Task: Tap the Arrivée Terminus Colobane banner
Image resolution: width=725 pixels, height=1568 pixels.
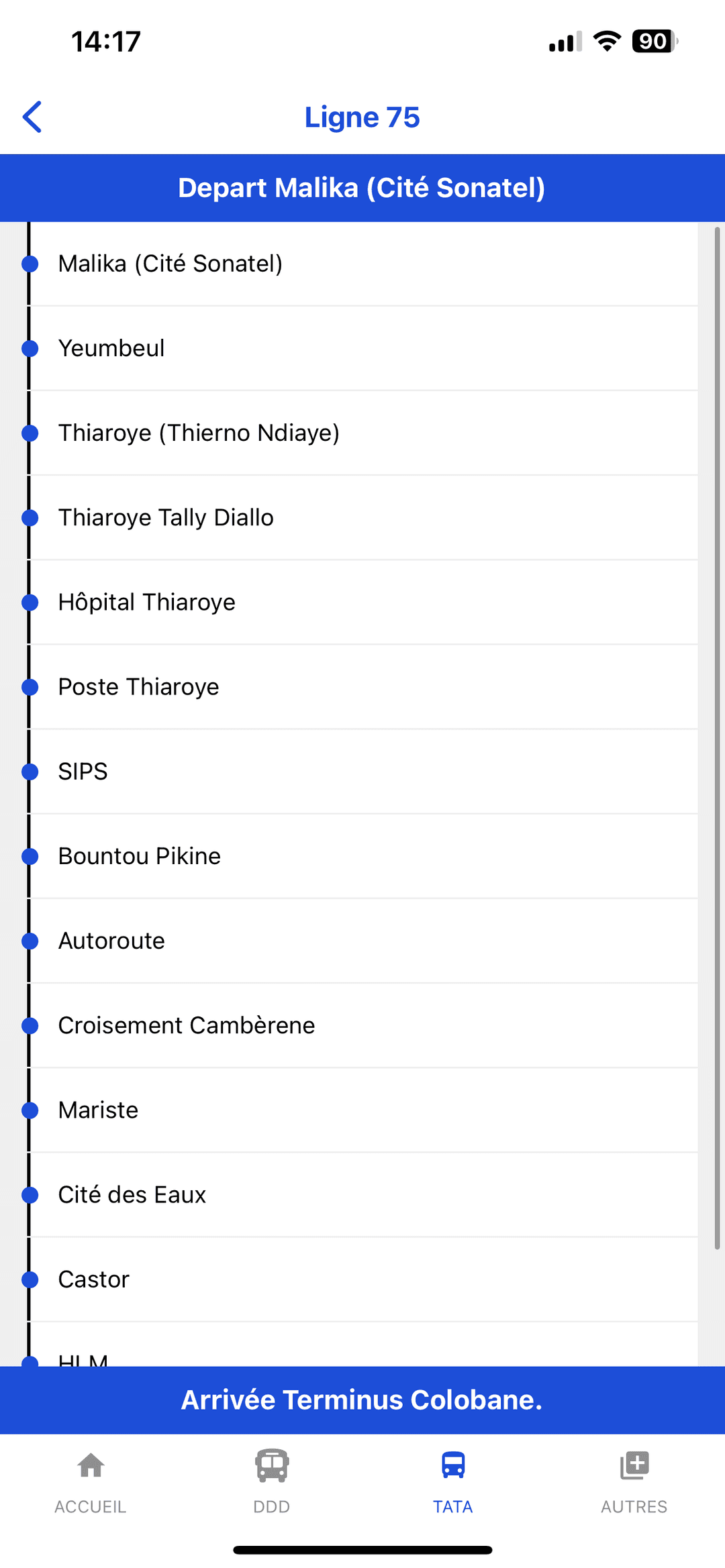Action: (362, 1400)
